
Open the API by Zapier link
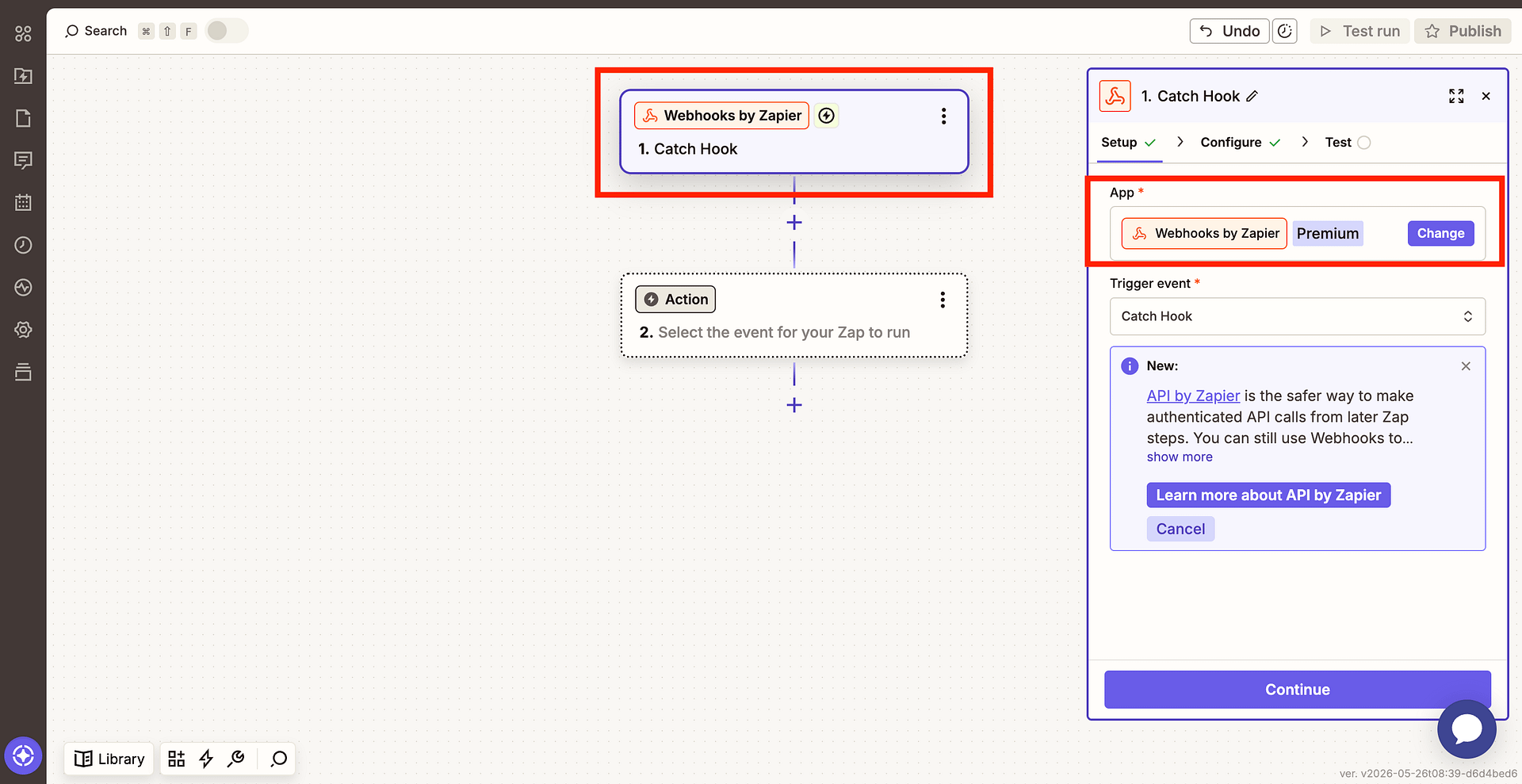(1193, 396)
